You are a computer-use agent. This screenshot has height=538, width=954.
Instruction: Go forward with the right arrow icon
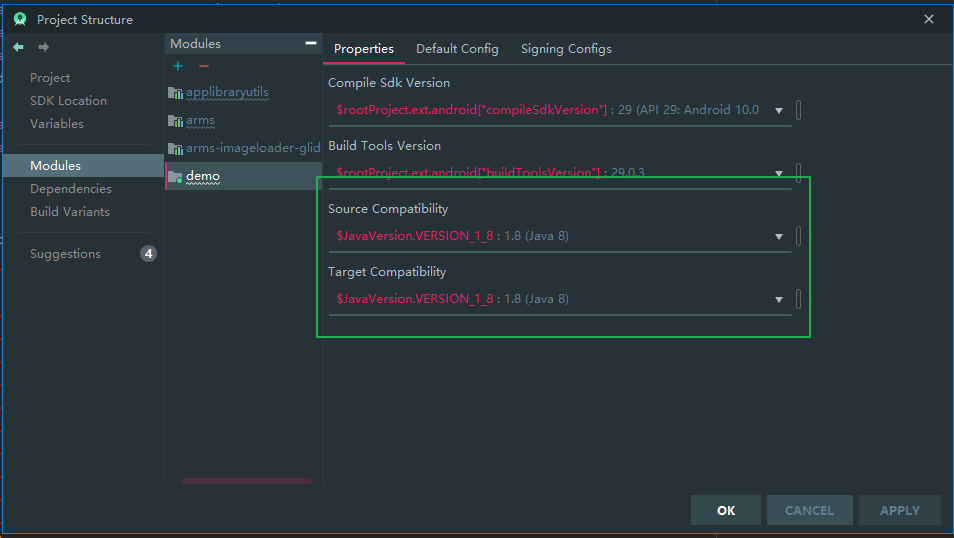tap(44, 47)
